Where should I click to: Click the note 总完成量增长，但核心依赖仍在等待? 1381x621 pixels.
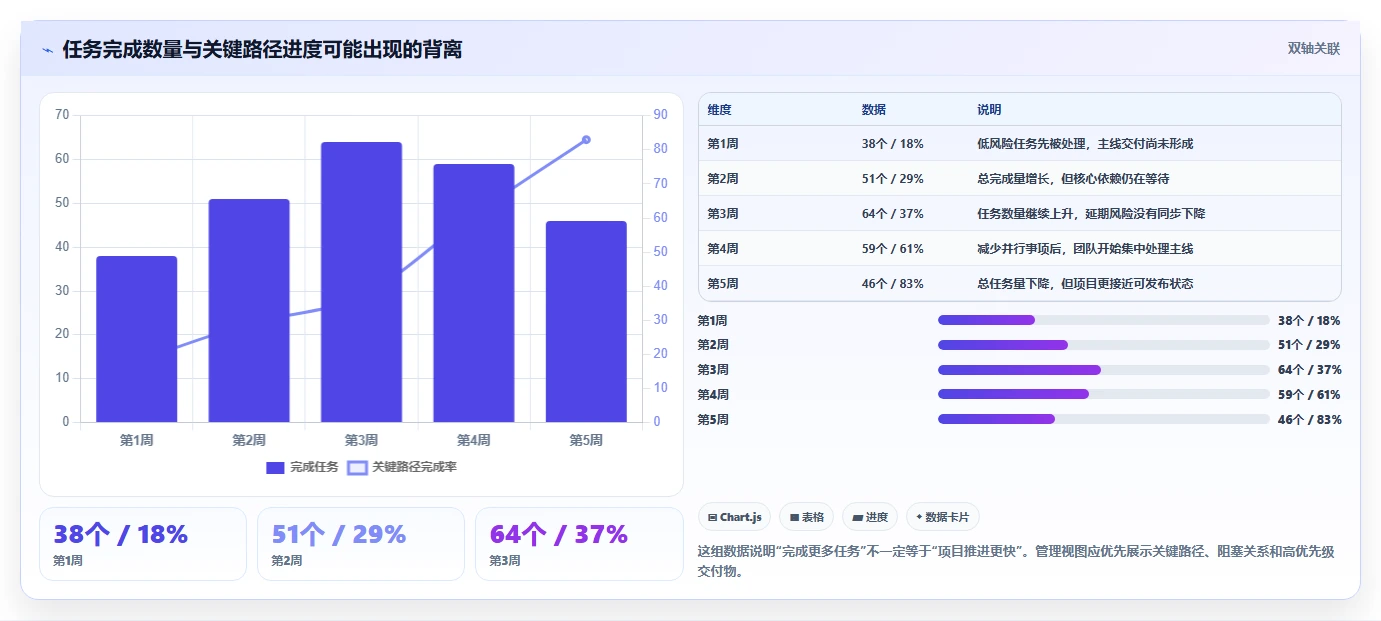(x=1073, y=179)
